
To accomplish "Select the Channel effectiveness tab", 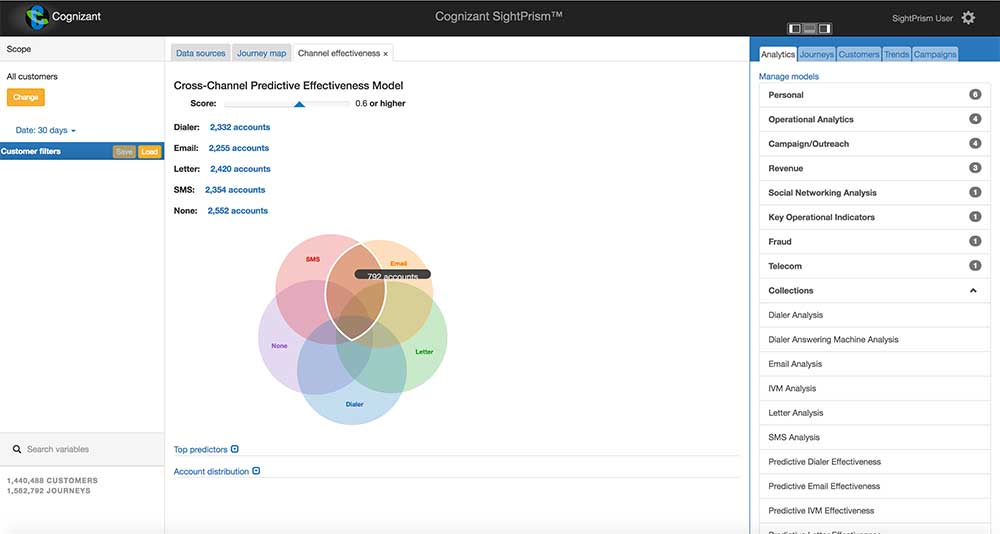I will coord(339,53).
